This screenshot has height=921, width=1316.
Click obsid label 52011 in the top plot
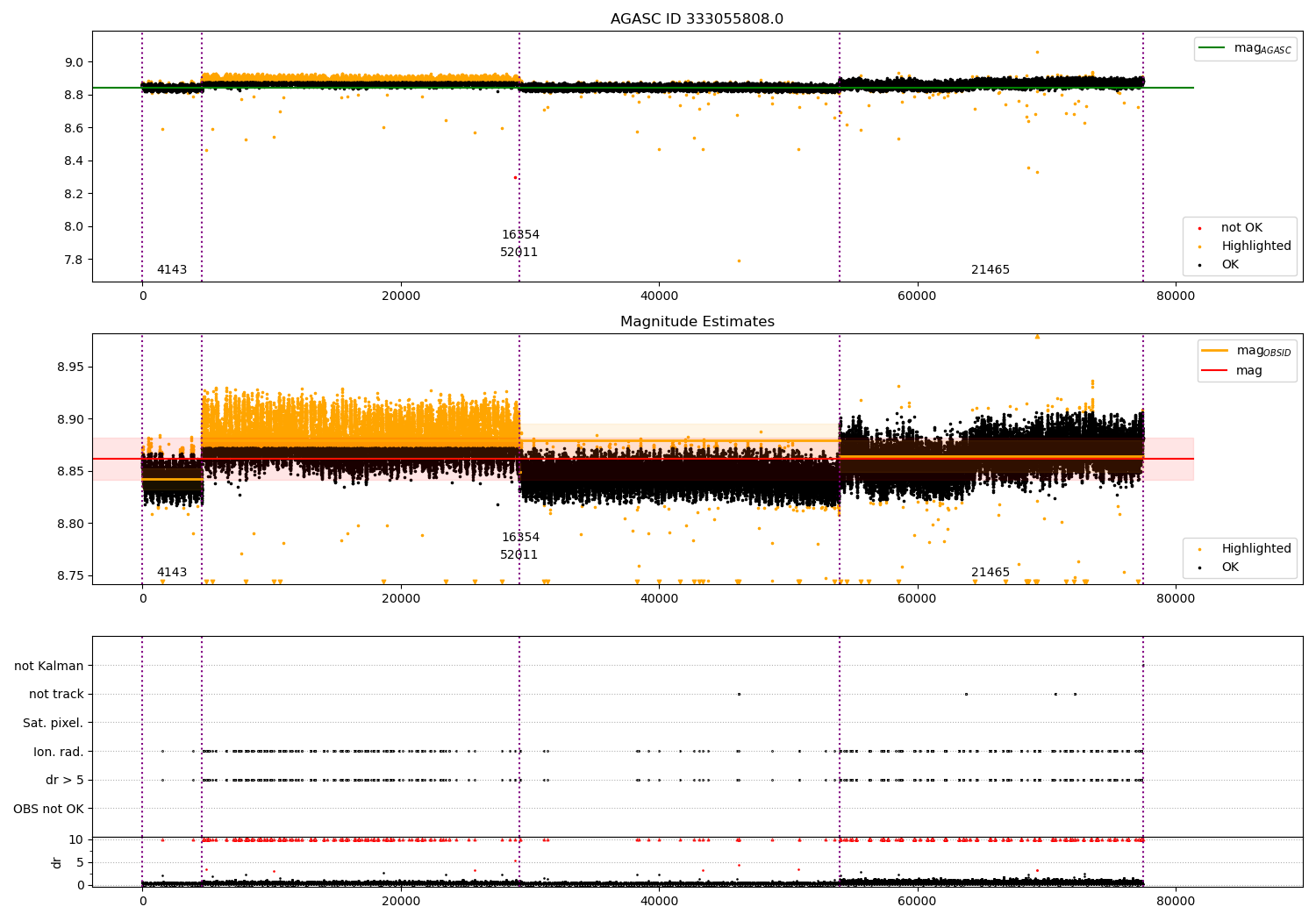(x=519, y=252)
